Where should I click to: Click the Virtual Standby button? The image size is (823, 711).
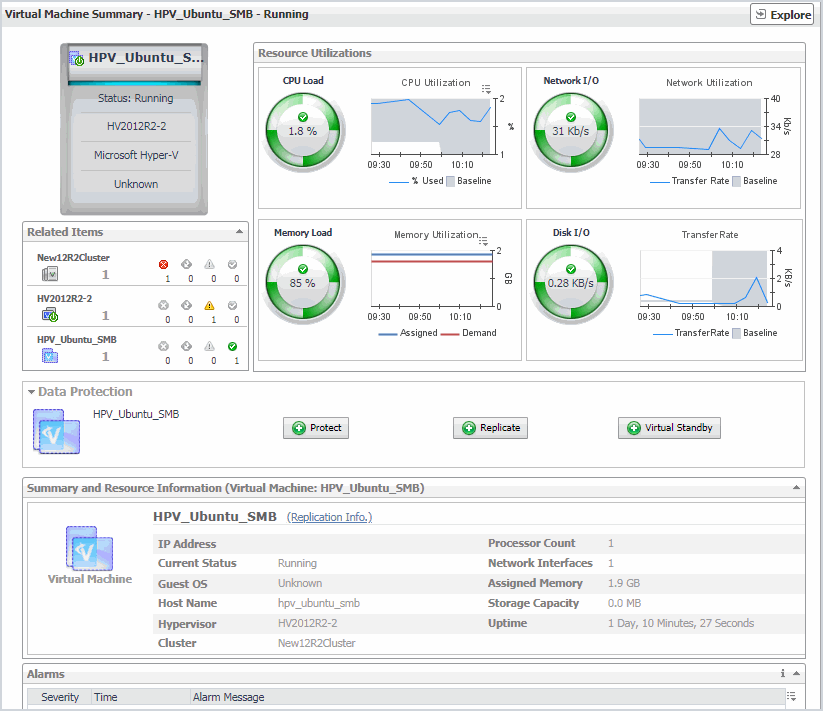(669, 428)
